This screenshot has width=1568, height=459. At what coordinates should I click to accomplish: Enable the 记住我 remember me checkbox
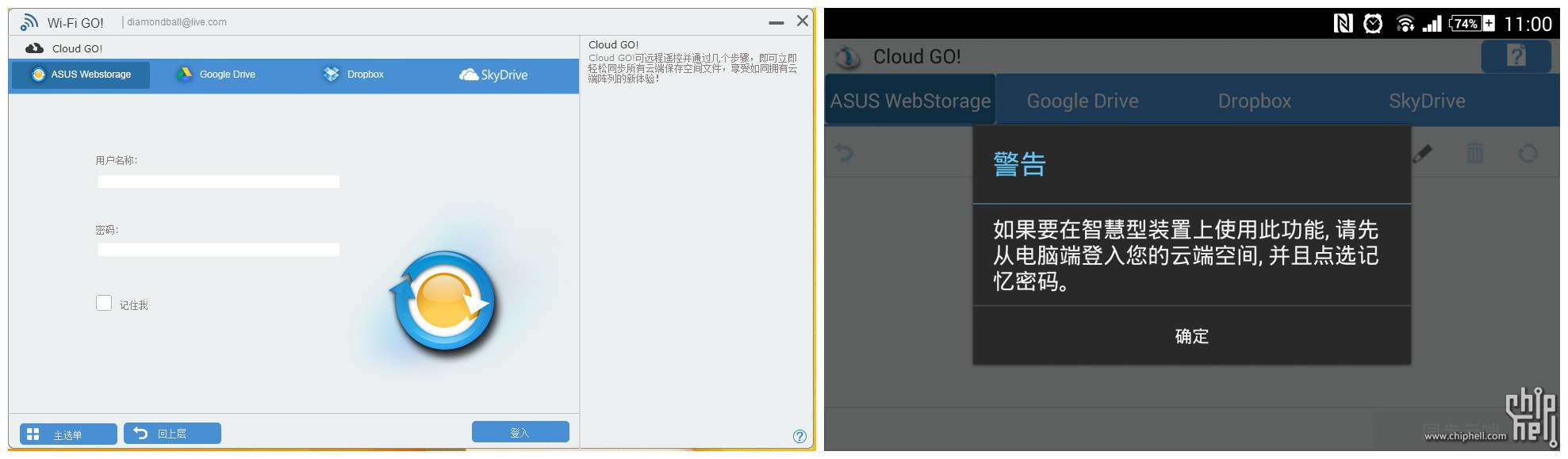[104, 303]
